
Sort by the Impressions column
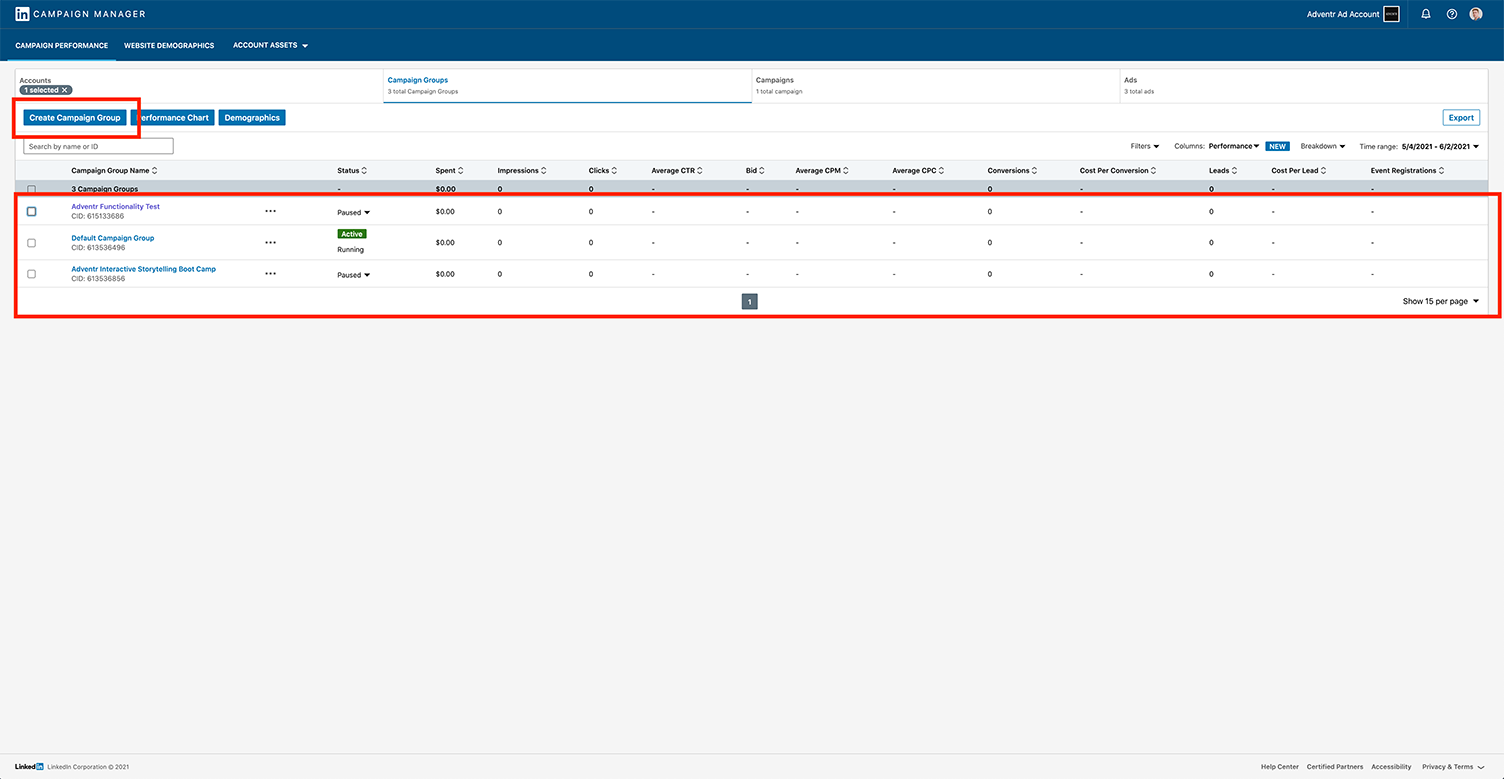pyautogui.click(x=522, y=171)
